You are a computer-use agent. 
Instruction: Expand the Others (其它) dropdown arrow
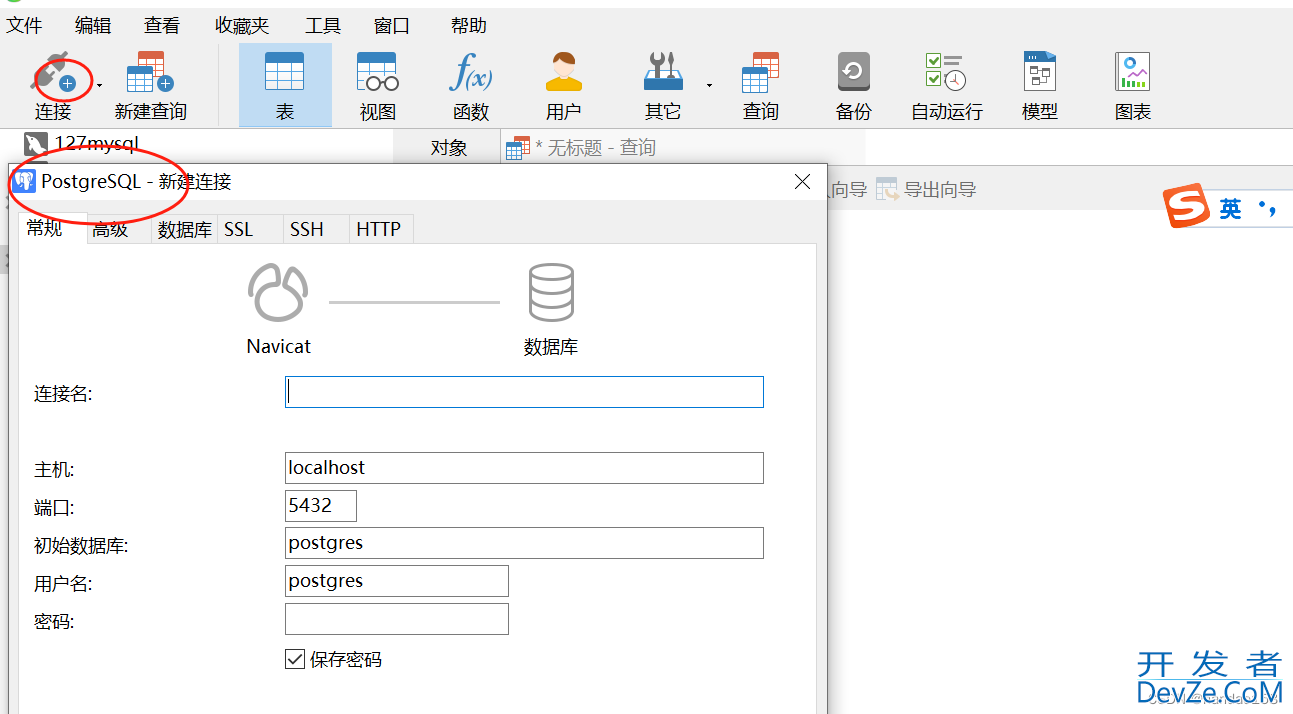709,86
